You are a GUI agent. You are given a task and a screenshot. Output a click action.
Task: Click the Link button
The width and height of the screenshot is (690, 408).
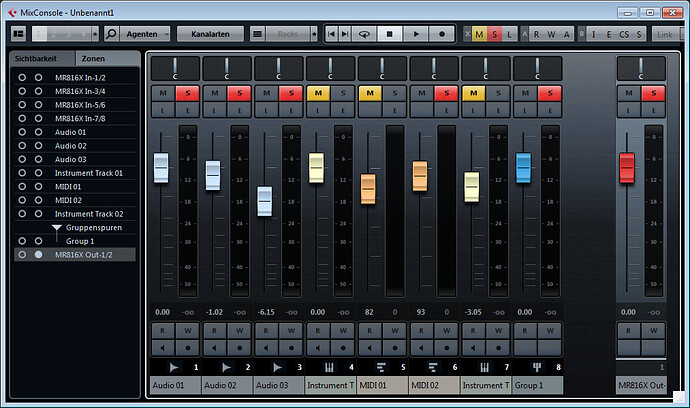tap(664, 34)
